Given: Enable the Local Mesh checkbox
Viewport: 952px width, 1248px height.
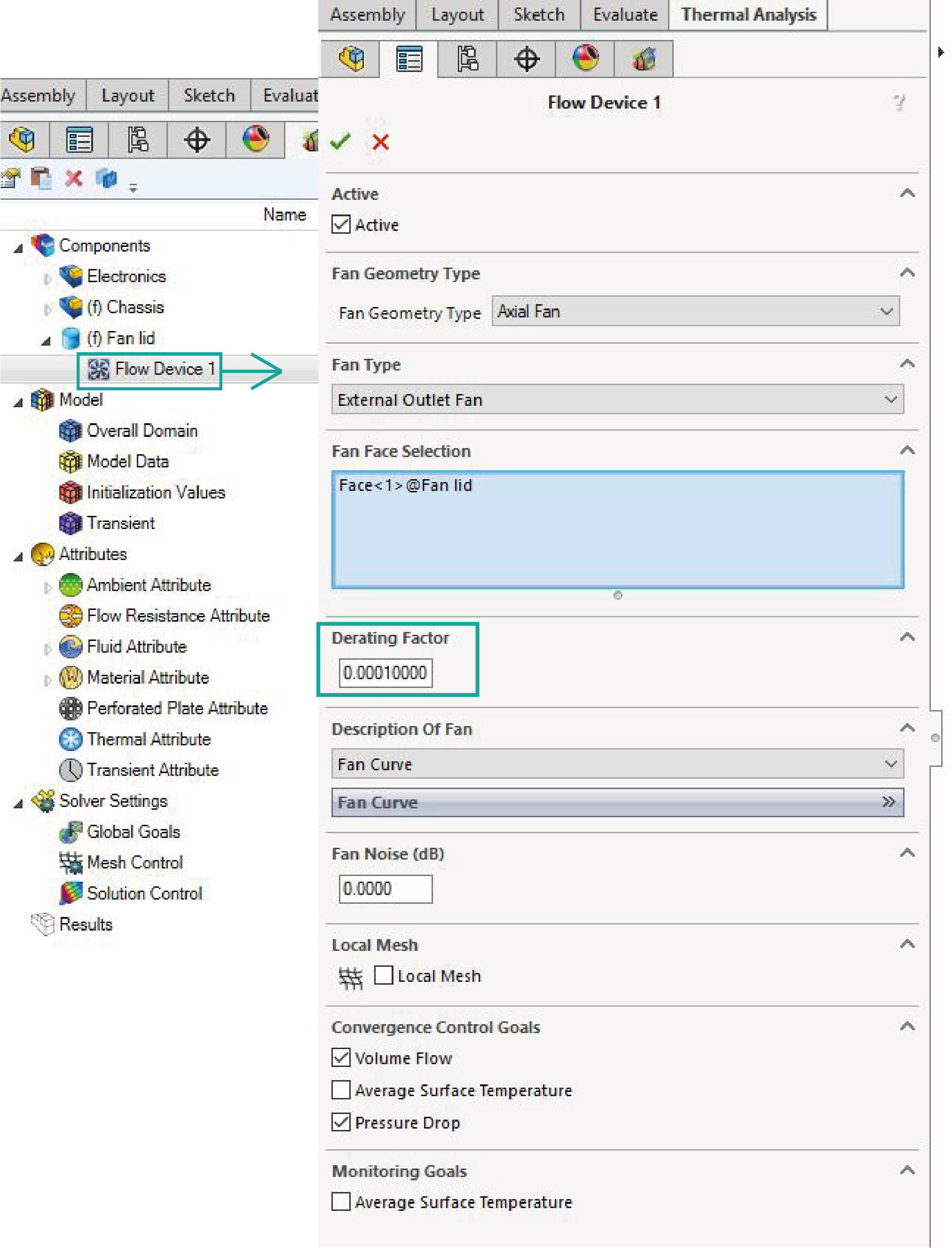Looking at the screenshot, I should pyautogui.click(x=384, y=975).
